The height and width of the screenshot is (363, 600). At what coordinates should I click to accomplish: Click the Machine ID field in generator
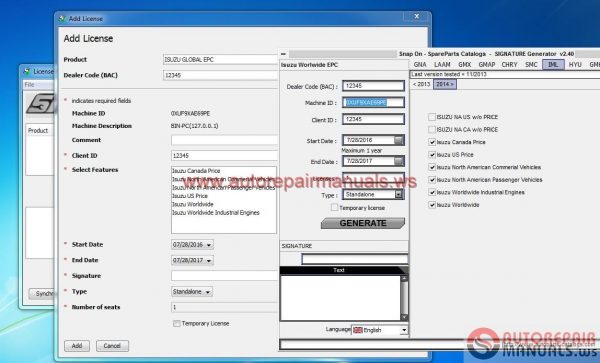pyautogui.click(x=373, y=103)
